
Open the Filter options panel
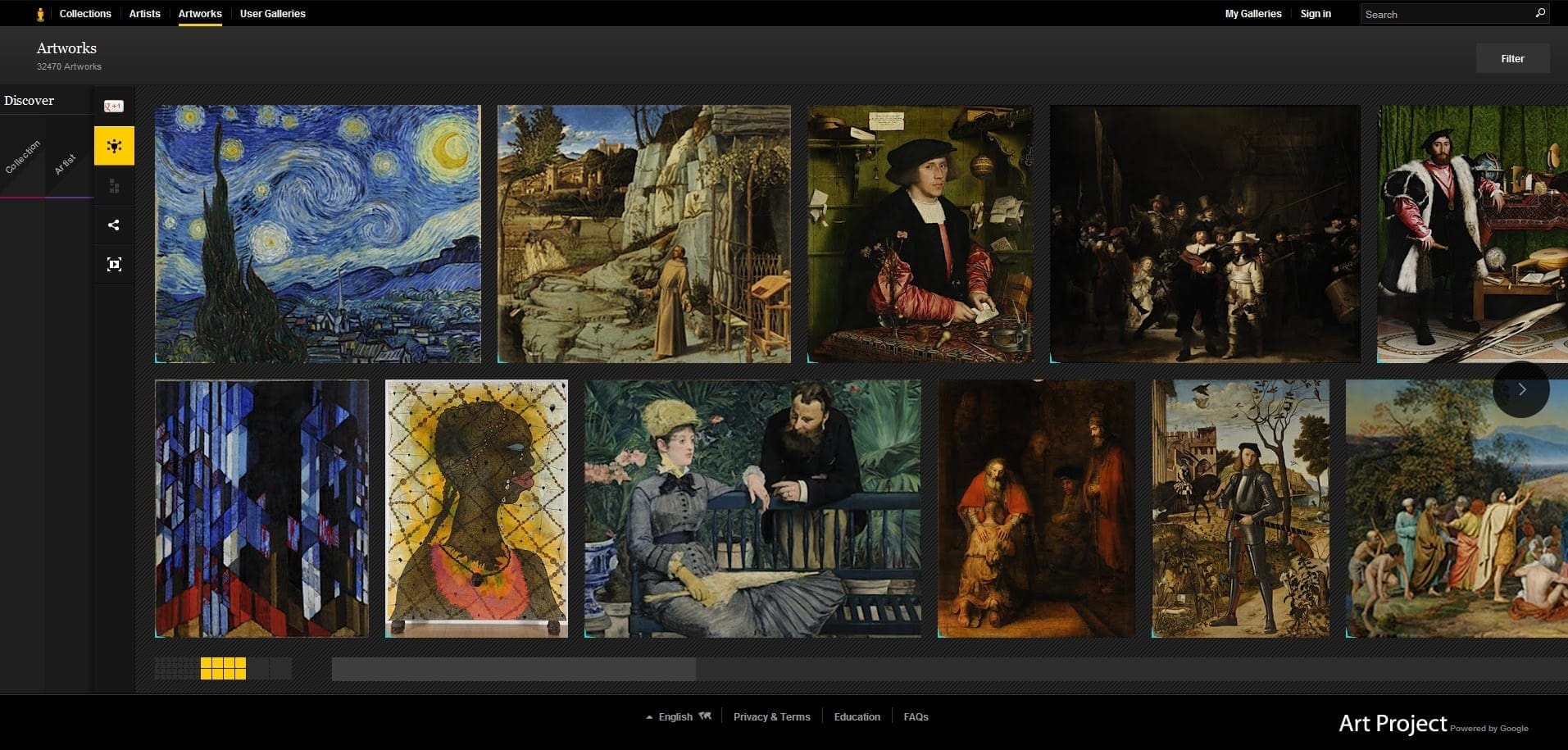1512,59
